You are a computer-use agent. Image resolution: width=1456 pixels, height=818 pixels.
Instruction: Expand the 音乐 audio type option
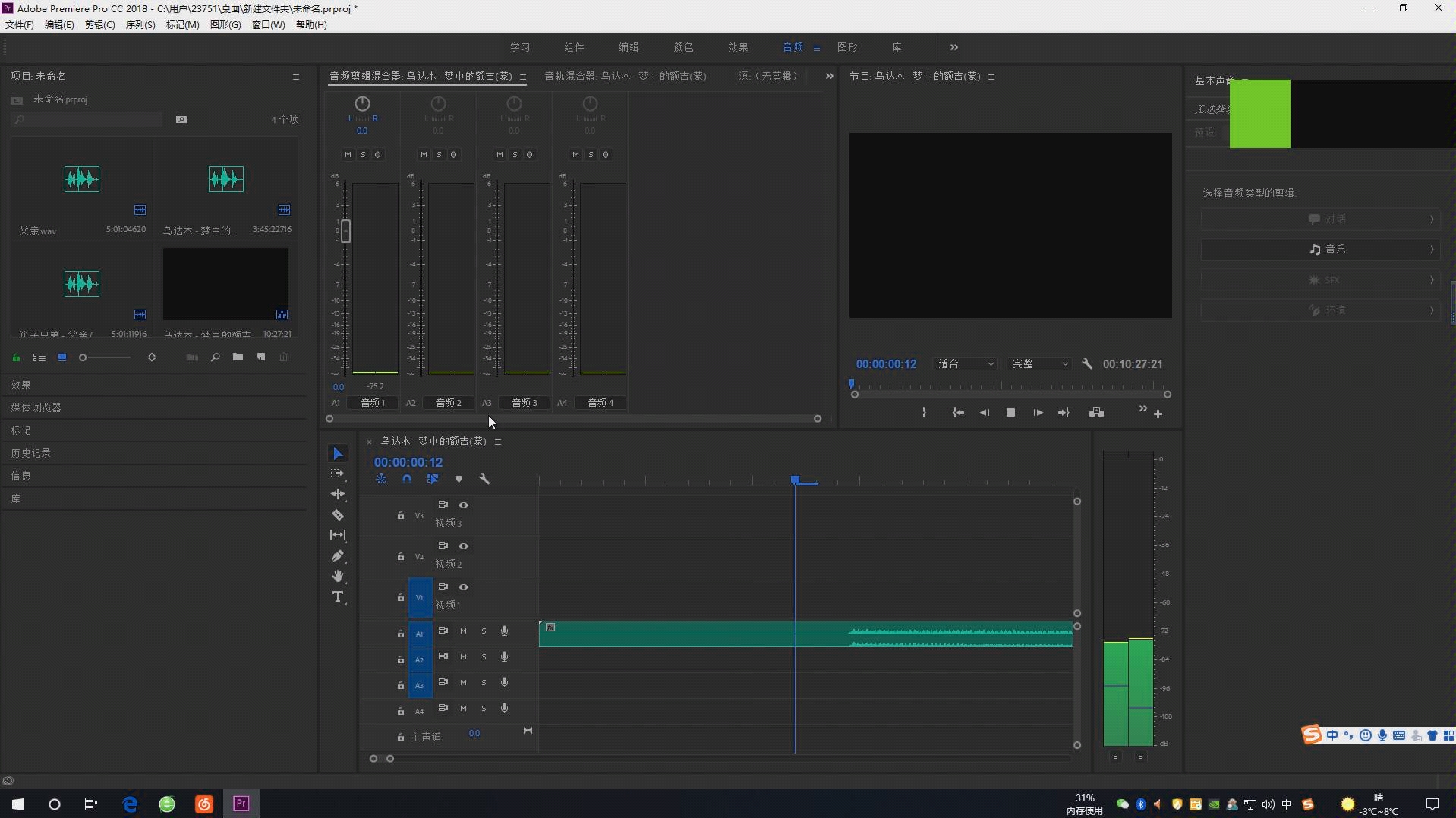[1321, 250]
